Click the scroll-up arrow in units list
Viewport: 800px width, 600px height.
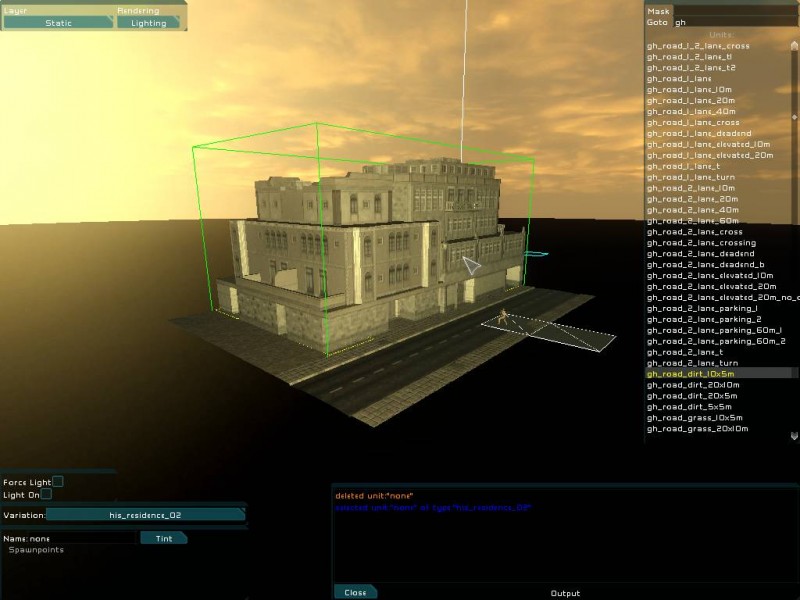793,35
